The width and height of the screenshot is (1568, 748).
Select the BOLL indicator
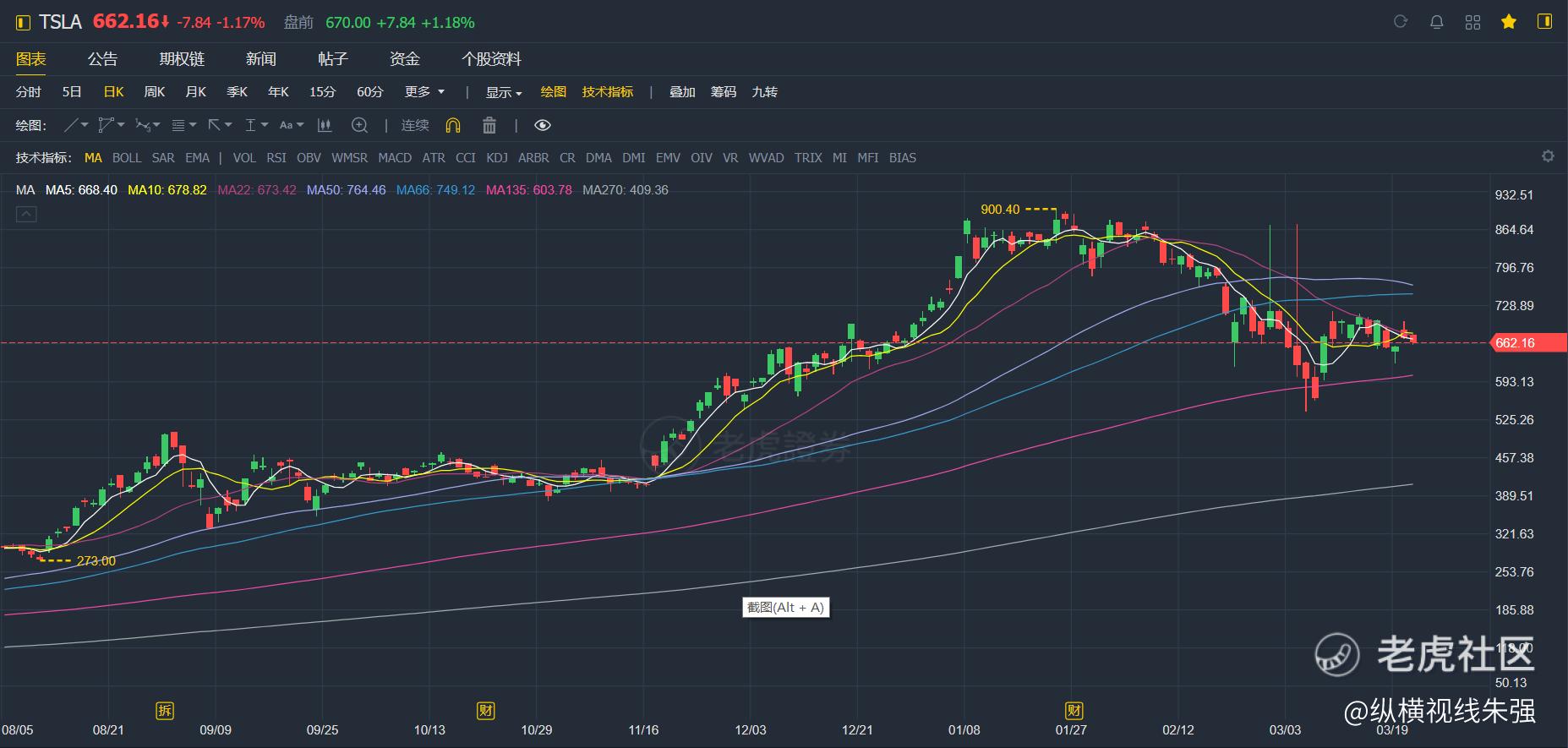[x=127, y=158]
